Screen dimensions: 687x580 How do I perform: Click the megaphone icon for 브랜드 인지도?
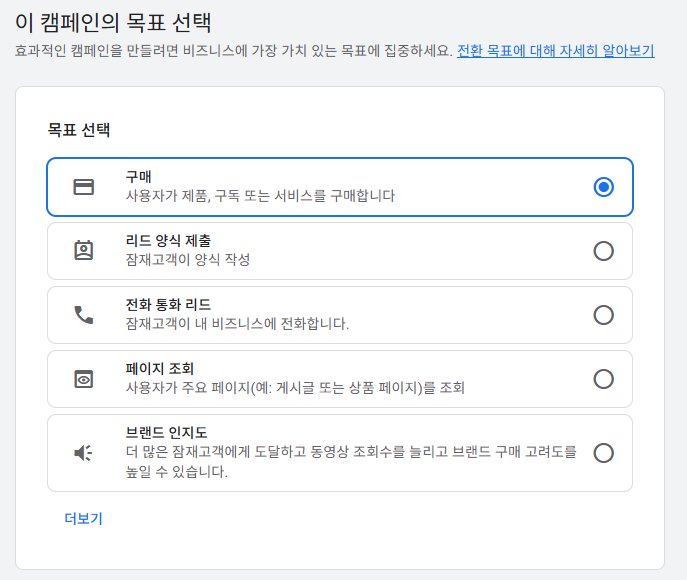tap(83, 453)
